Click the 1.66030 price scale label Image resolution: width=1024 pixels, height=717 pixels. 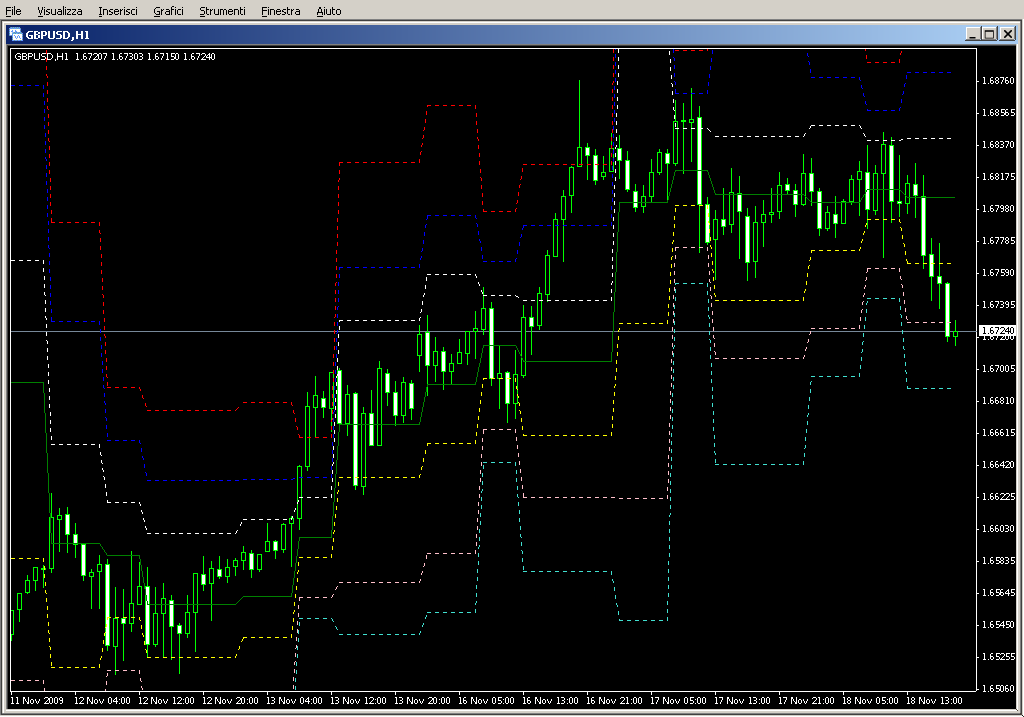998,529
